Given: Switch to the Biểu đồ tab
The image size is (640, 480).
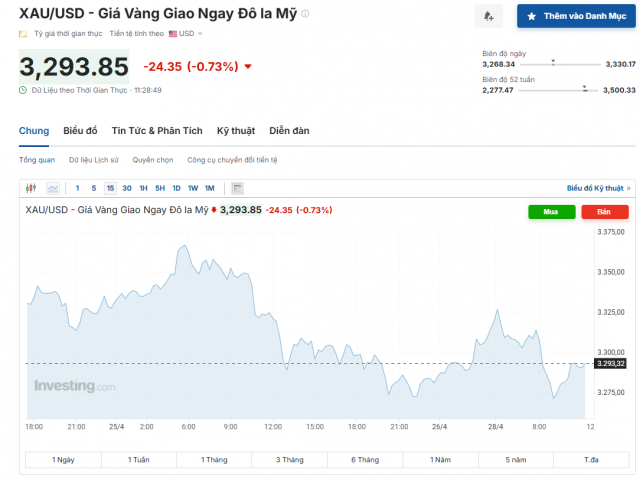Looking at the screenshot, I should pyautogui.click(x=80, y=131).
